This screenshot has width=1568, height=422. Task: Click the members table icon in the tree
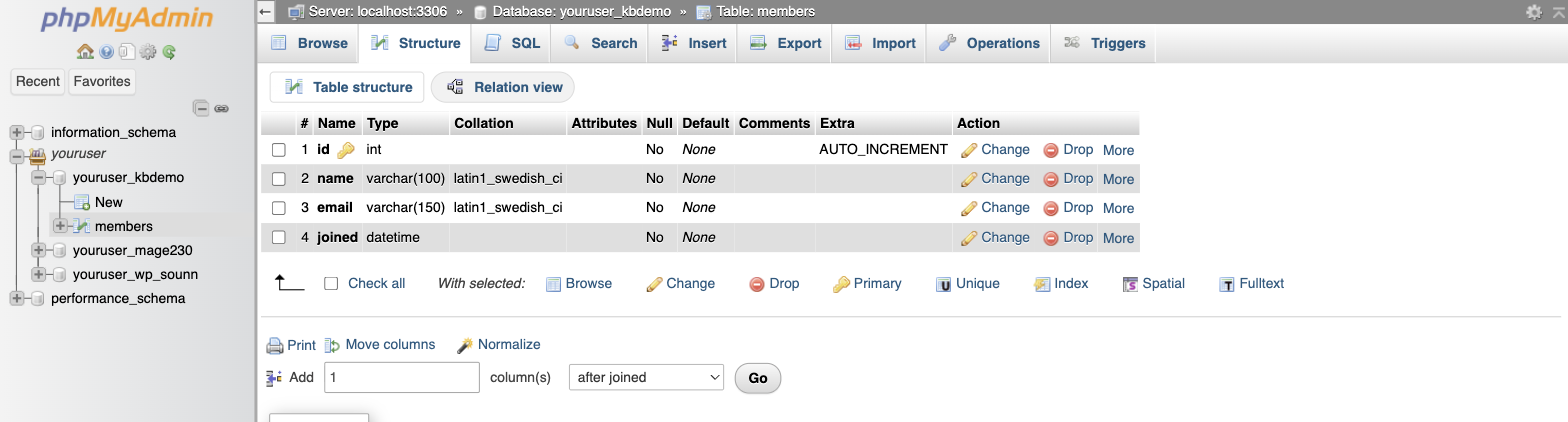(82, 226)
